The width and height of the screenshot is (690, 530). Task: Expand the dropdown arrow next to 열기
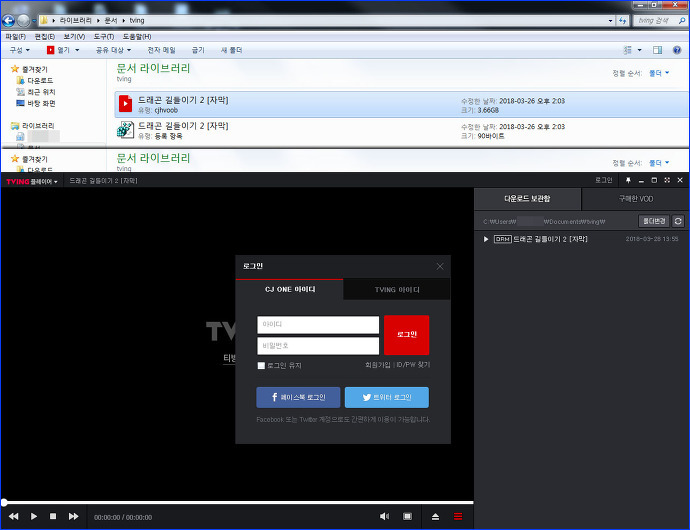point(77,50)
